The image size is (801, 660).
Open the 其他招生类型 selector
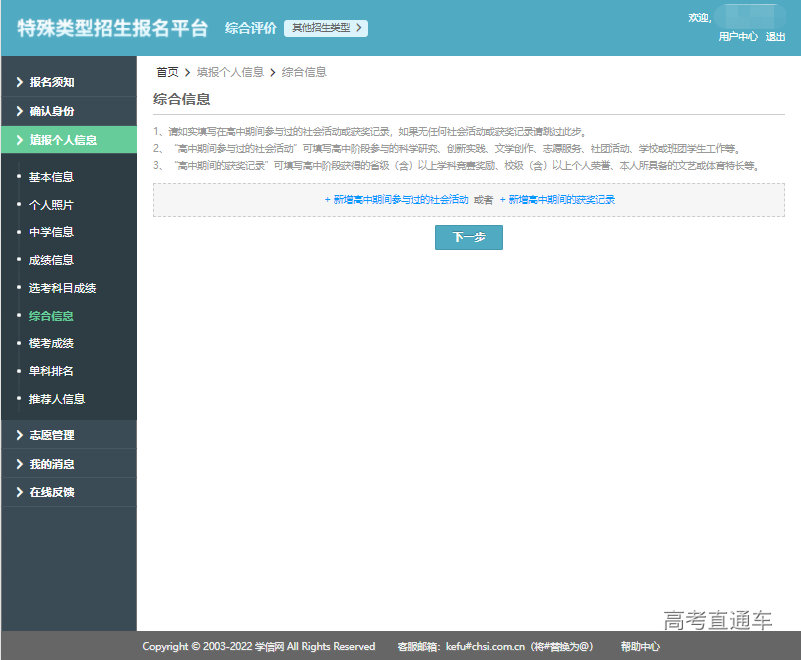(323, 29)
